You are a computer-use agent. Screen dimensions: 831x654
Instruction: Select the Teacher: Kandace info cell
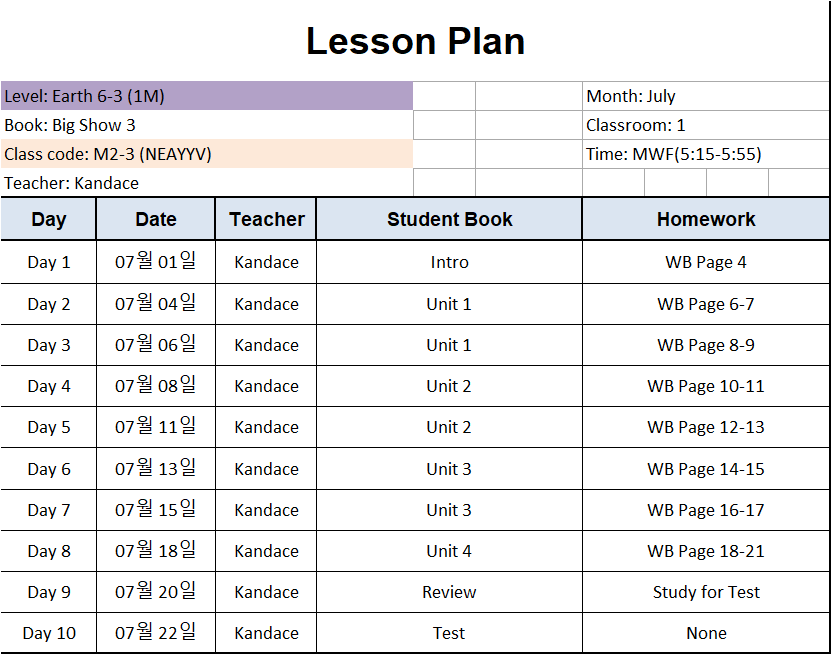tap(207, 183)
